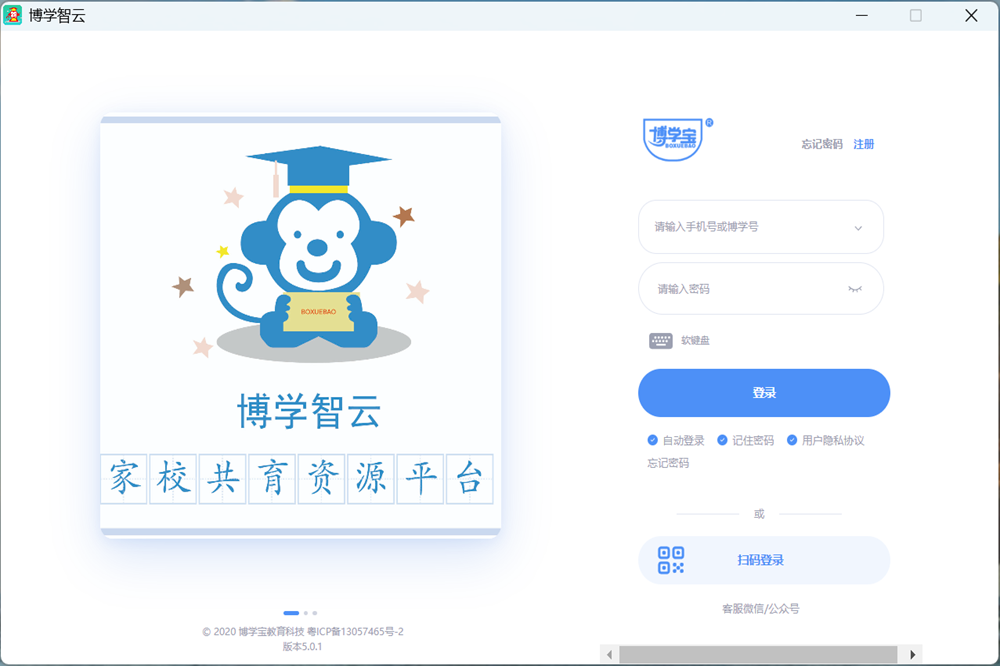Screen dimensions: 1000x666
Task: Open the 注册 link
Action: pos(864,144)
